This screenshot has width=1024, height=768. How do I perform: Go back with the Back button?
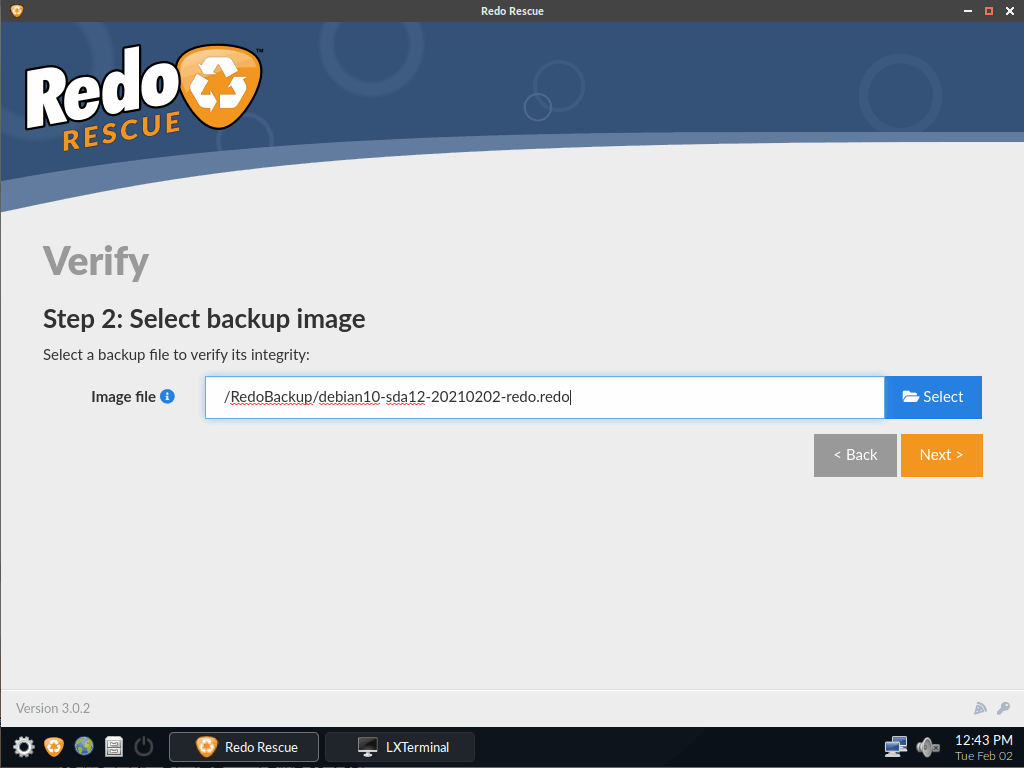(x=855, y=455)
